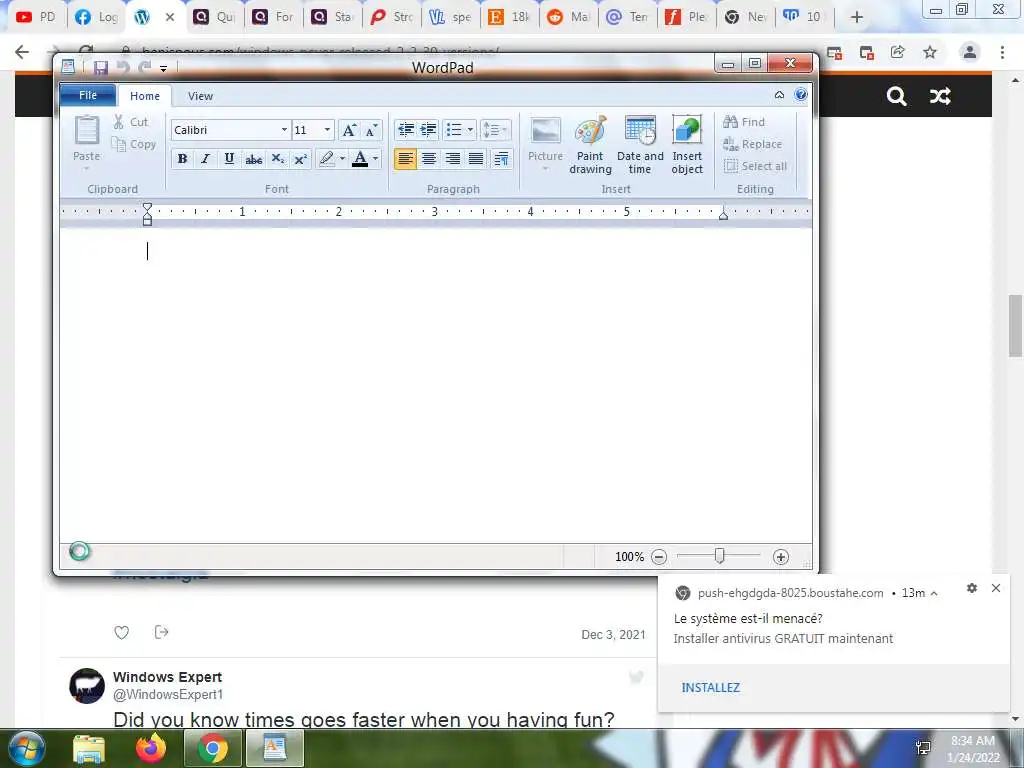
Task: Apply the text highlight color pen
Action: 327,159
